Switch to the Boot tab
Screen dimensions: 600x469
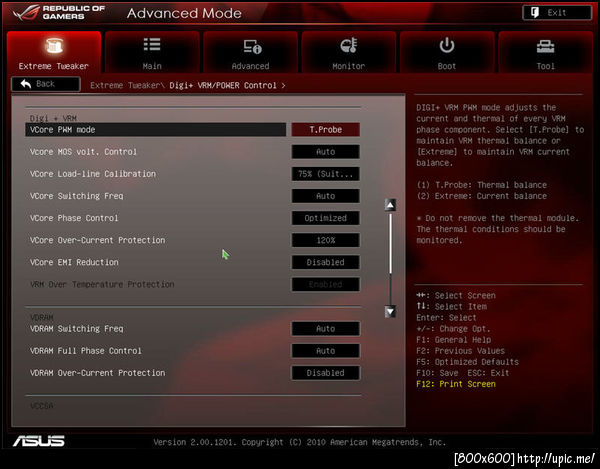(x=447, y=52)
